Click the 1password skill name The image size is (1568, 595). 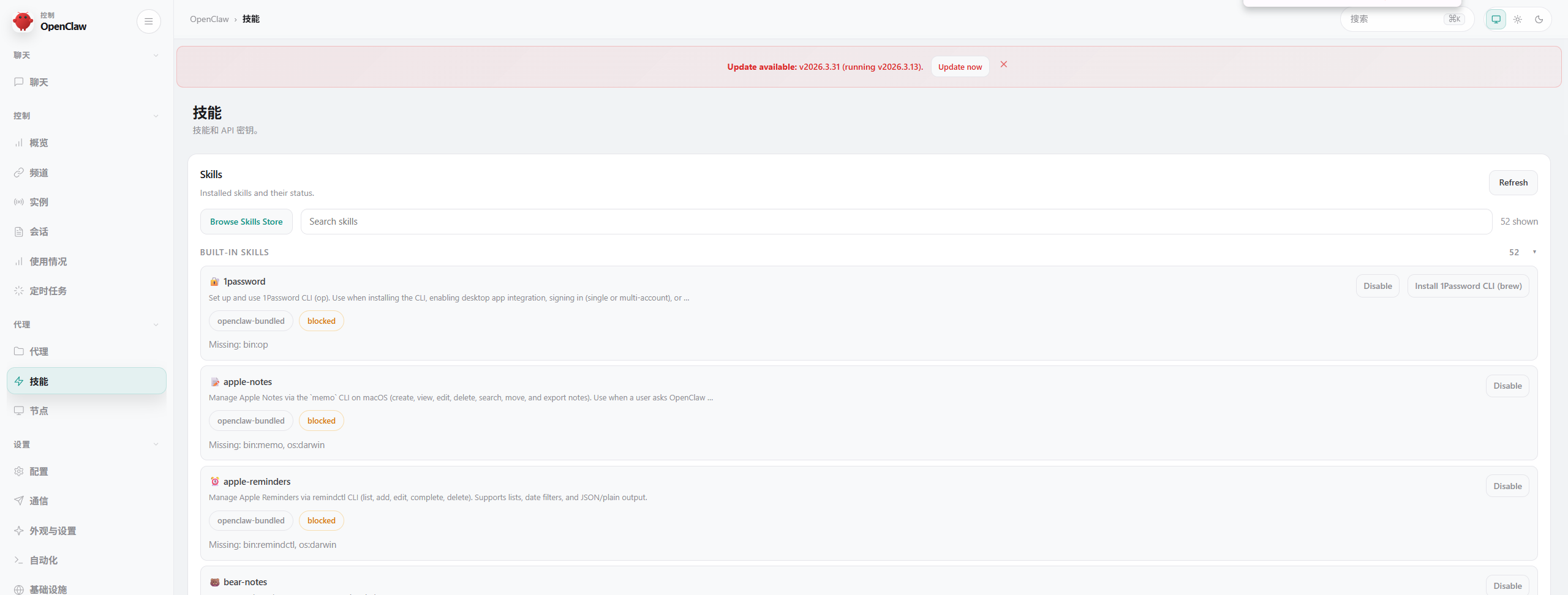(244, 282)
